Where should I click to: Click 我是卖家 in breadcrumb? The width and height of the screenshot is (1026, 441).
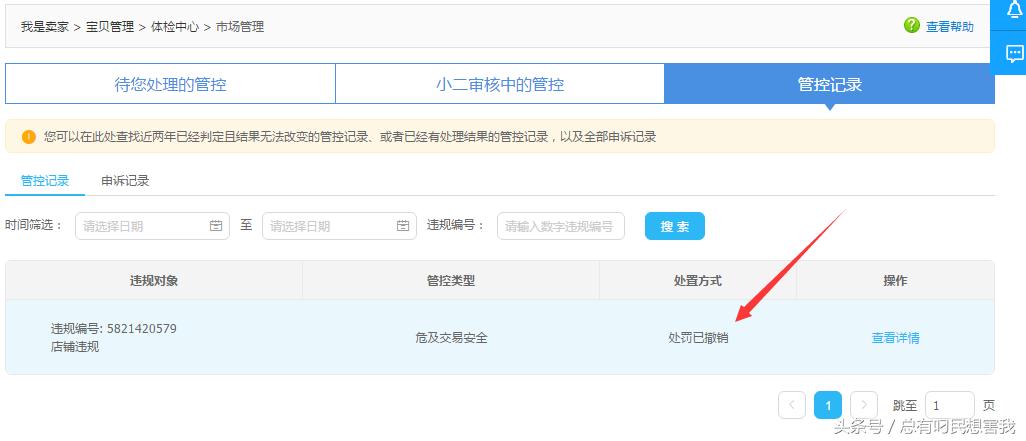pos(44,27)
